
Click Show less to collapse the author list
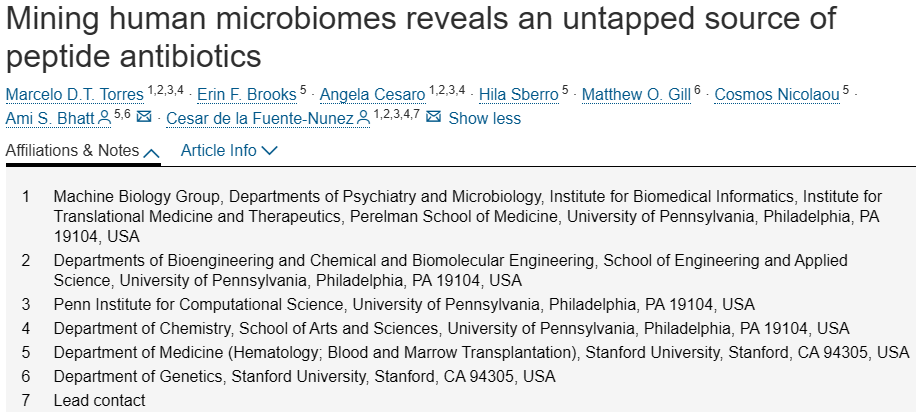click(x=484, y=118)
